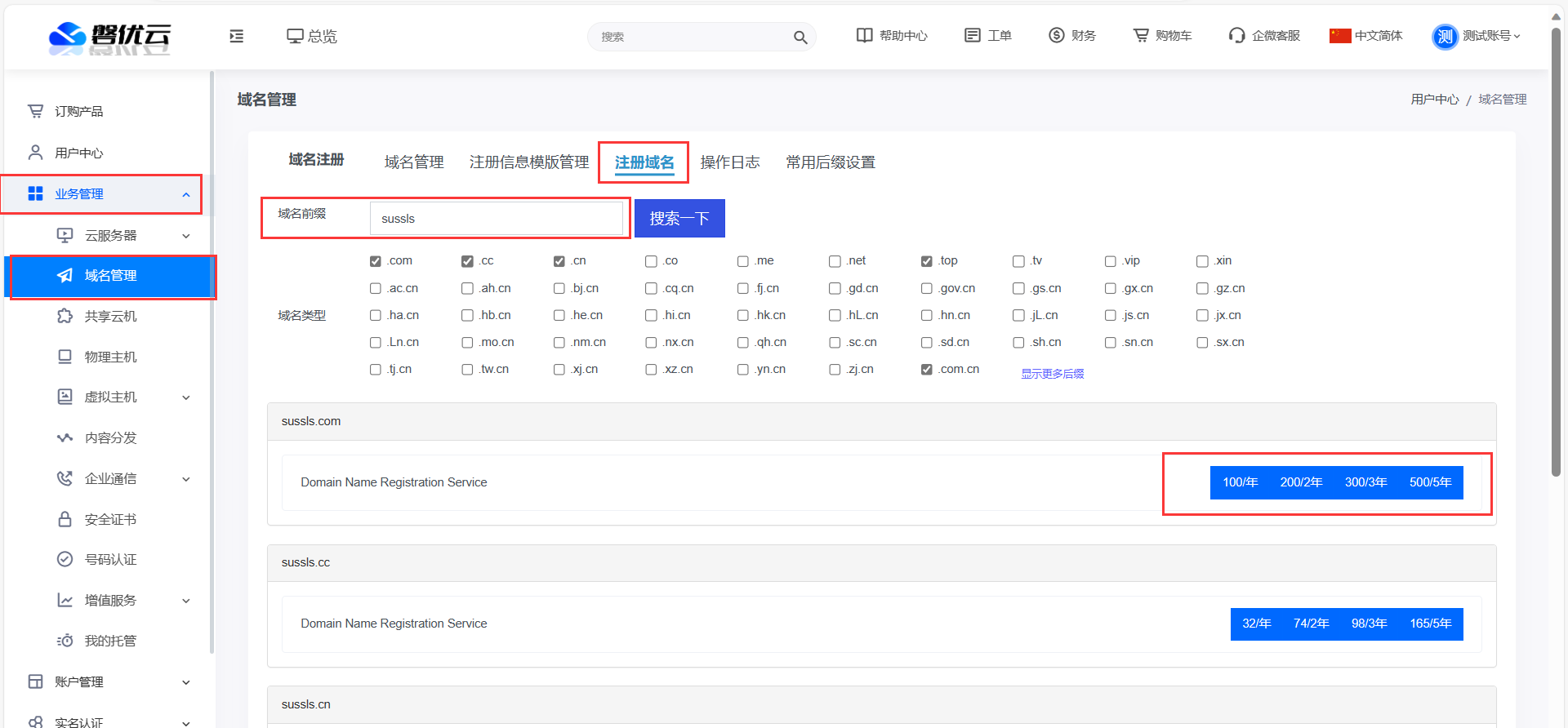This screenshot has height=728, width=1568.
Task: Check the .vip domain suffix box
Action: pyautogui.click(x=1111, y=261)
